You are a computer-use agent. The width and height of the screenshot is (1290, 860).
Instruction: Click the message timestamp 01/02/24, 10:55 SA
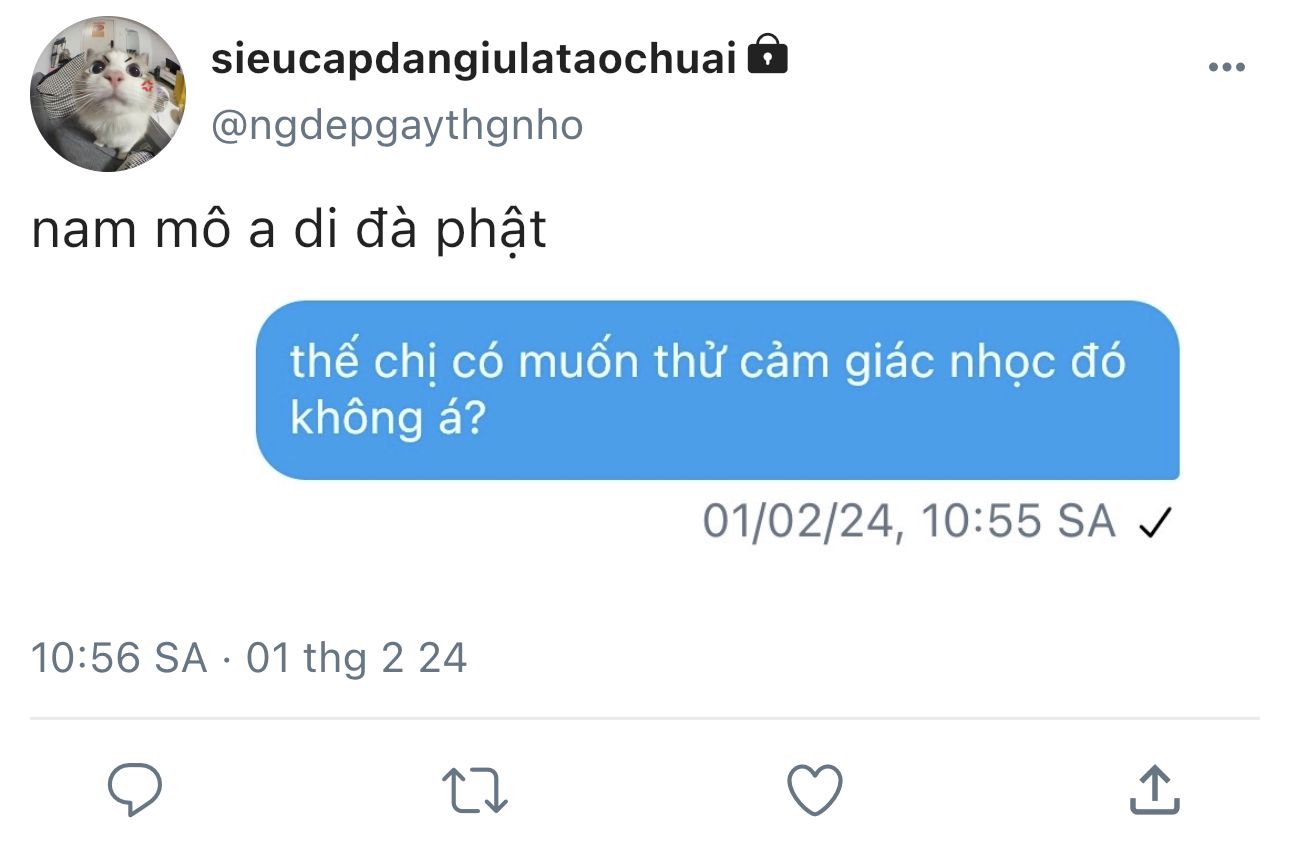point(909,522)
